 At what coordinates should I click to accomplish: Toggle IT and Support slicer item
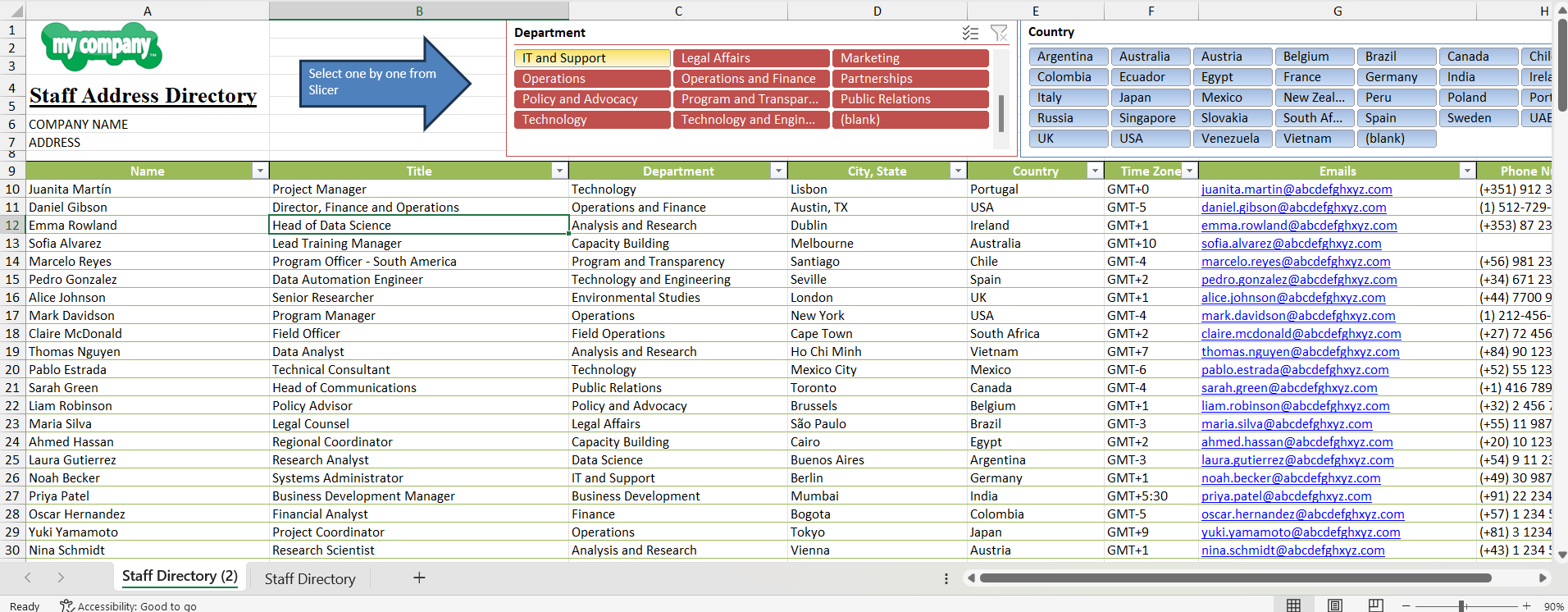pos(592,58)
